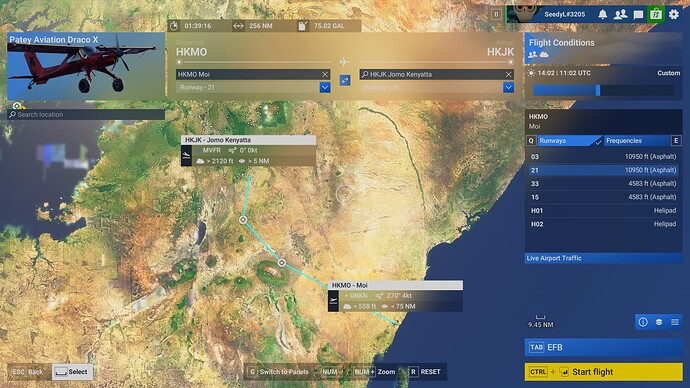The image size is (690, 388).
Task: Open the notifications bell icon
Action: click(x=602, y=15)
